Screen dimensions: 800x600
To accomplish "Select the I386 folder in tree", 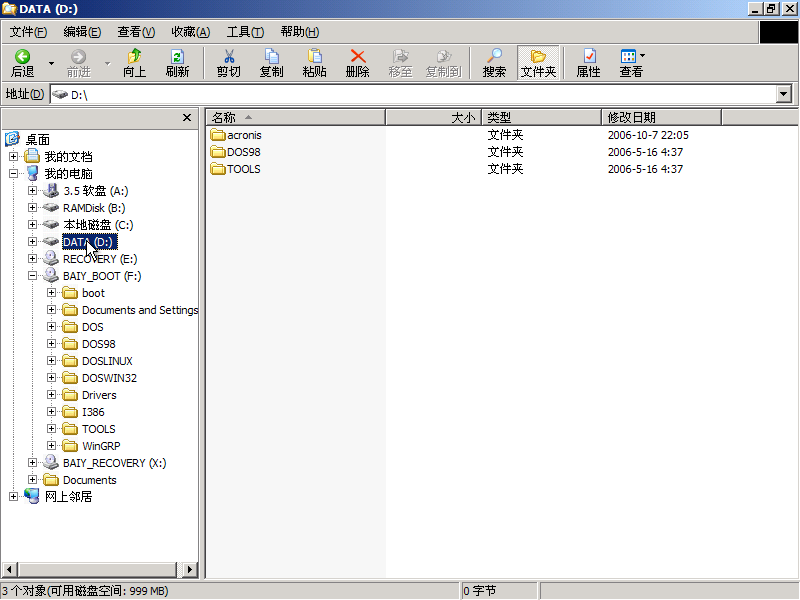I will pyautogui.click(x=93, y=412).
